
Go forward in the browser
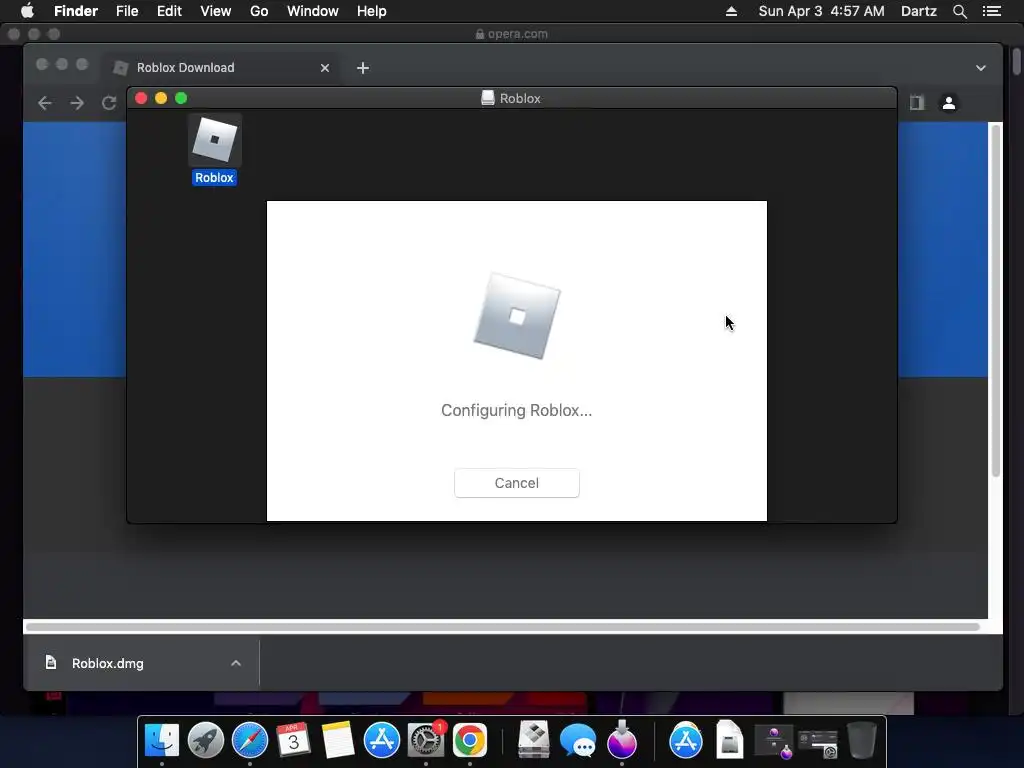pyautogui.click(x=77, y=103)
